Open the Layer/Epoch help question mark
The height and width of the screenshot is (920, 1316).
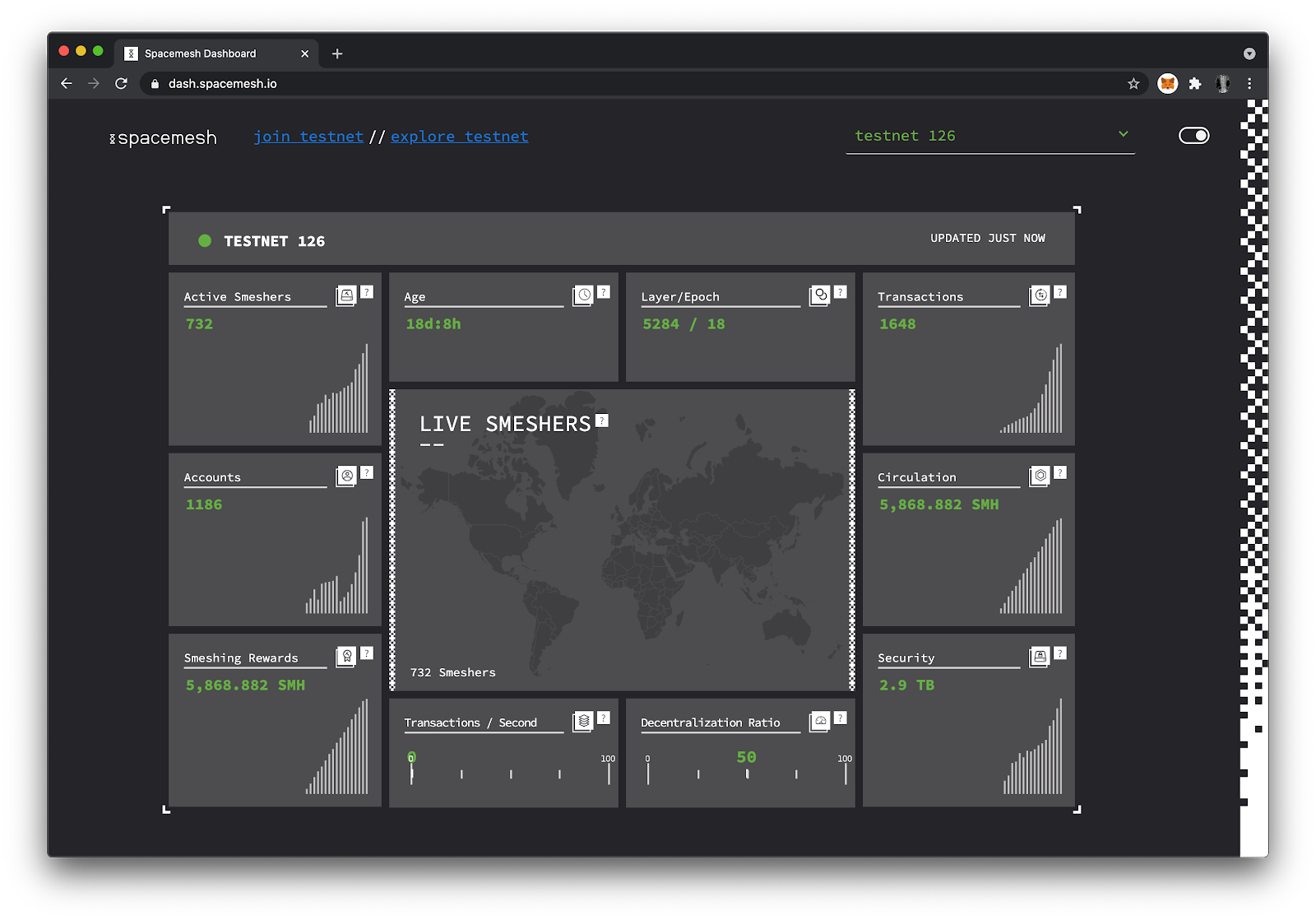point(841,292)
